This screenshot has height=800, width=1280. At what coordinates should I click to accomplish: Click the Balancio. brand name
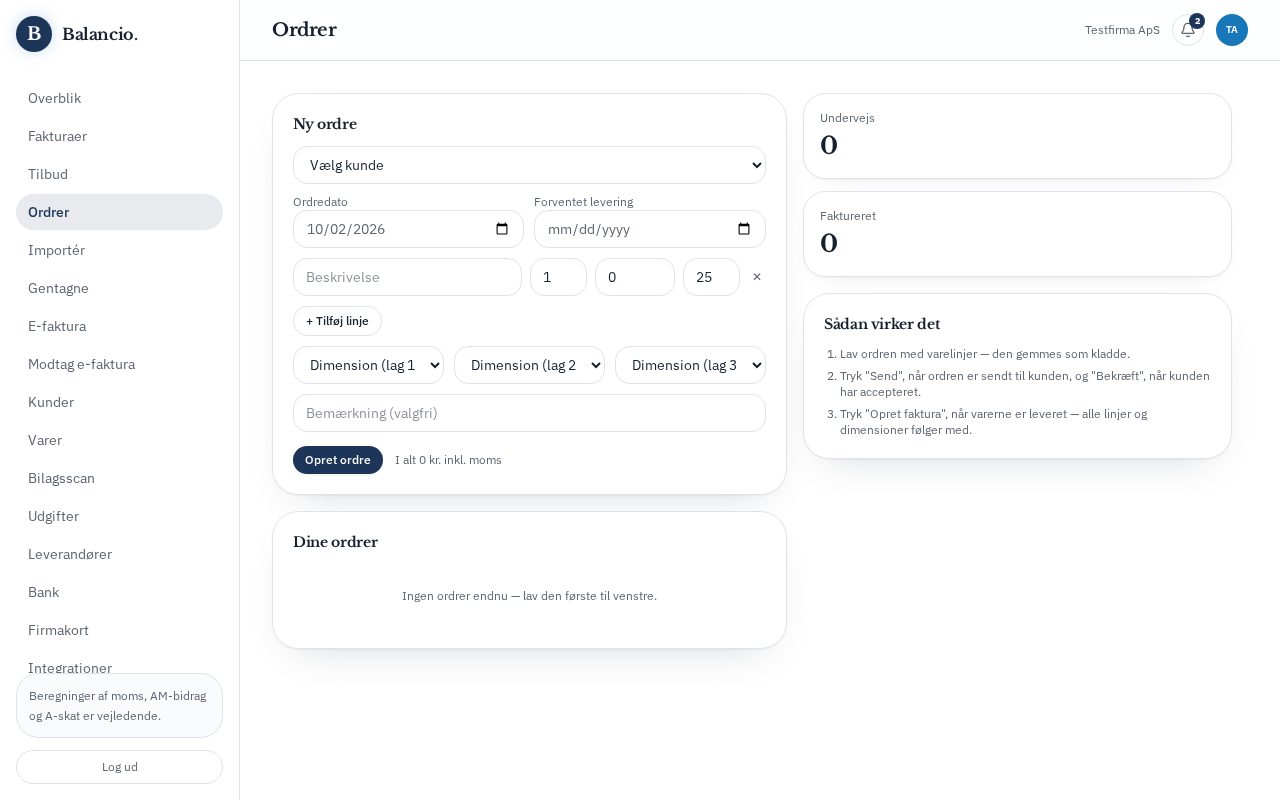coord(100,34)
